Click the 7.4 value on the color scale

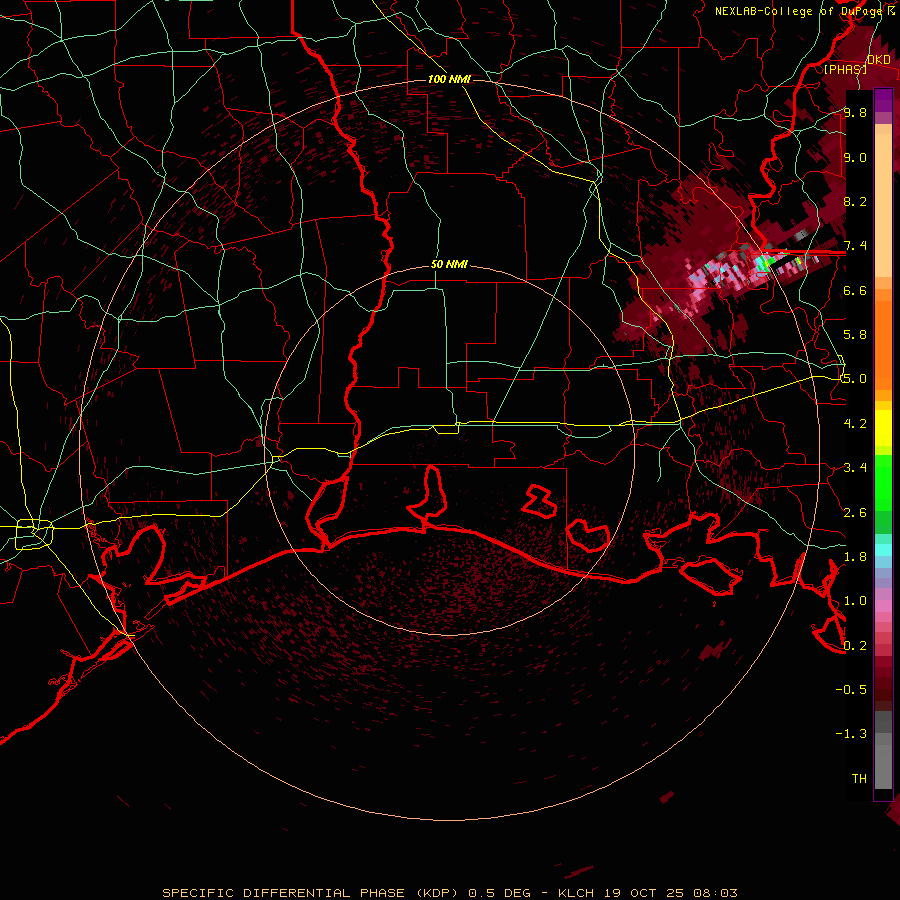pyautogui.click(x=855, y=246)
